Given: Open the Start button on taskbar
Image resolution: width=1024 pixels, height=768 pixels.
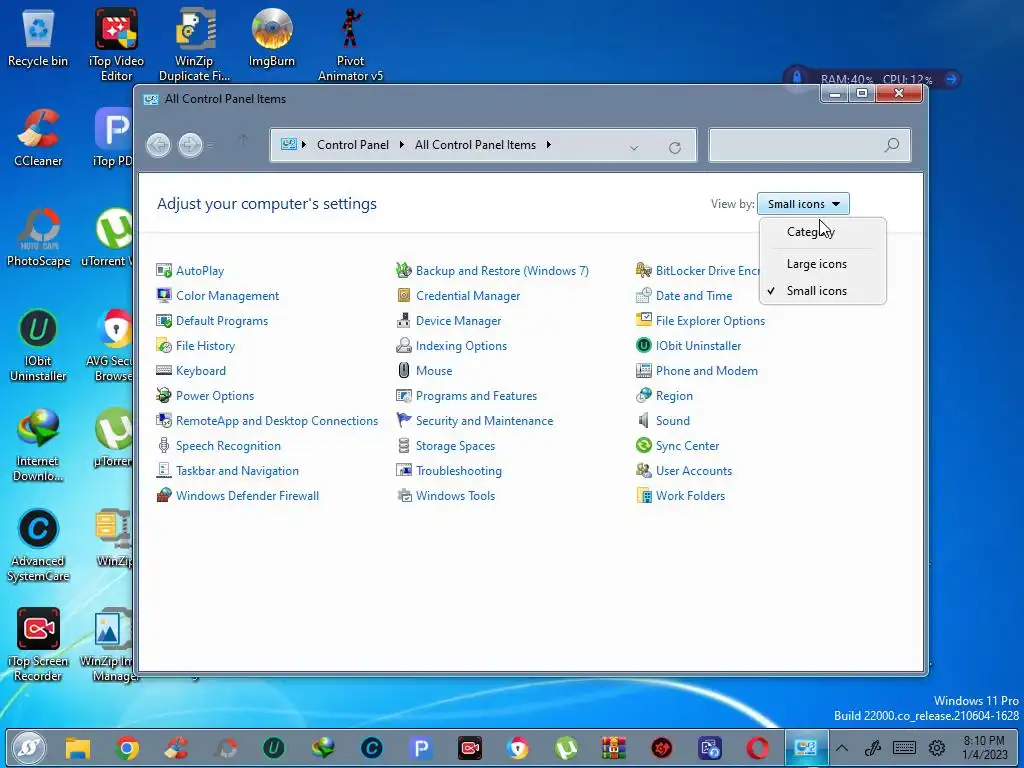Looking at the screenshot, I should pos(28,748).
